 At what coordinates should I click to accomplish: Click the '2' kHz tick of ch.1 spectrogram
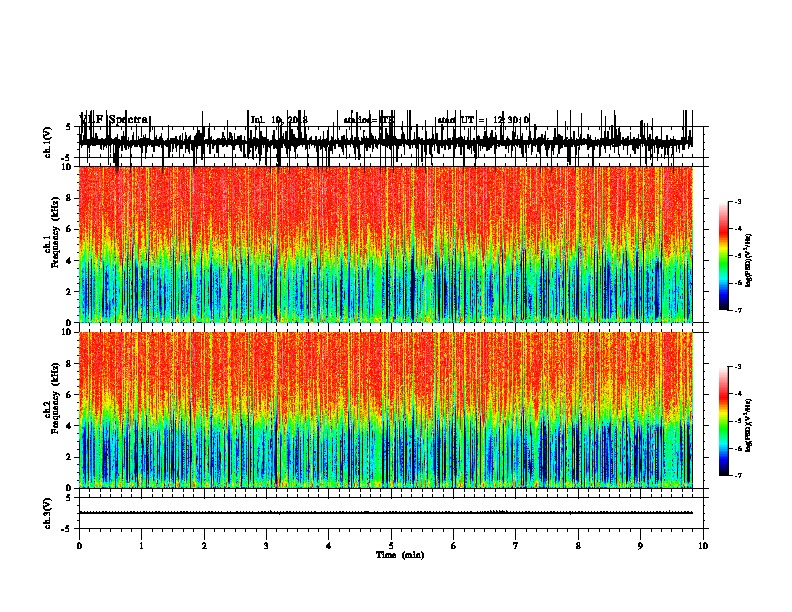coord(70,291)
